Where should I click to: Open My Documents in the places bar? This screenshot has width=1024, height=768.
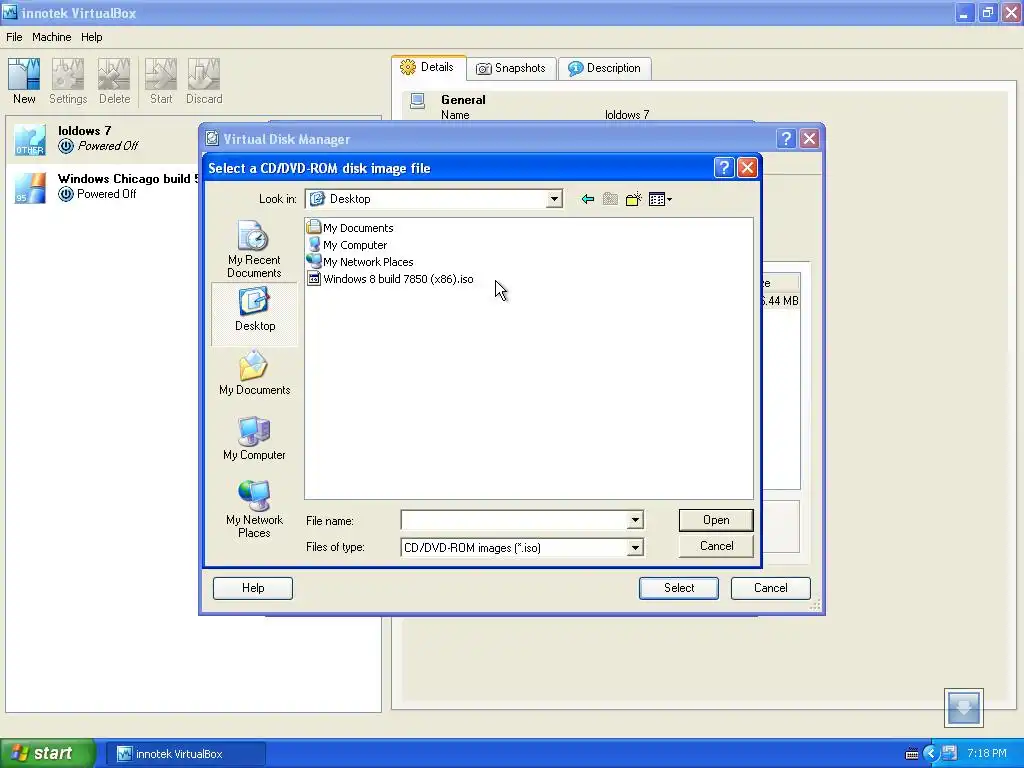pos(255,373)
